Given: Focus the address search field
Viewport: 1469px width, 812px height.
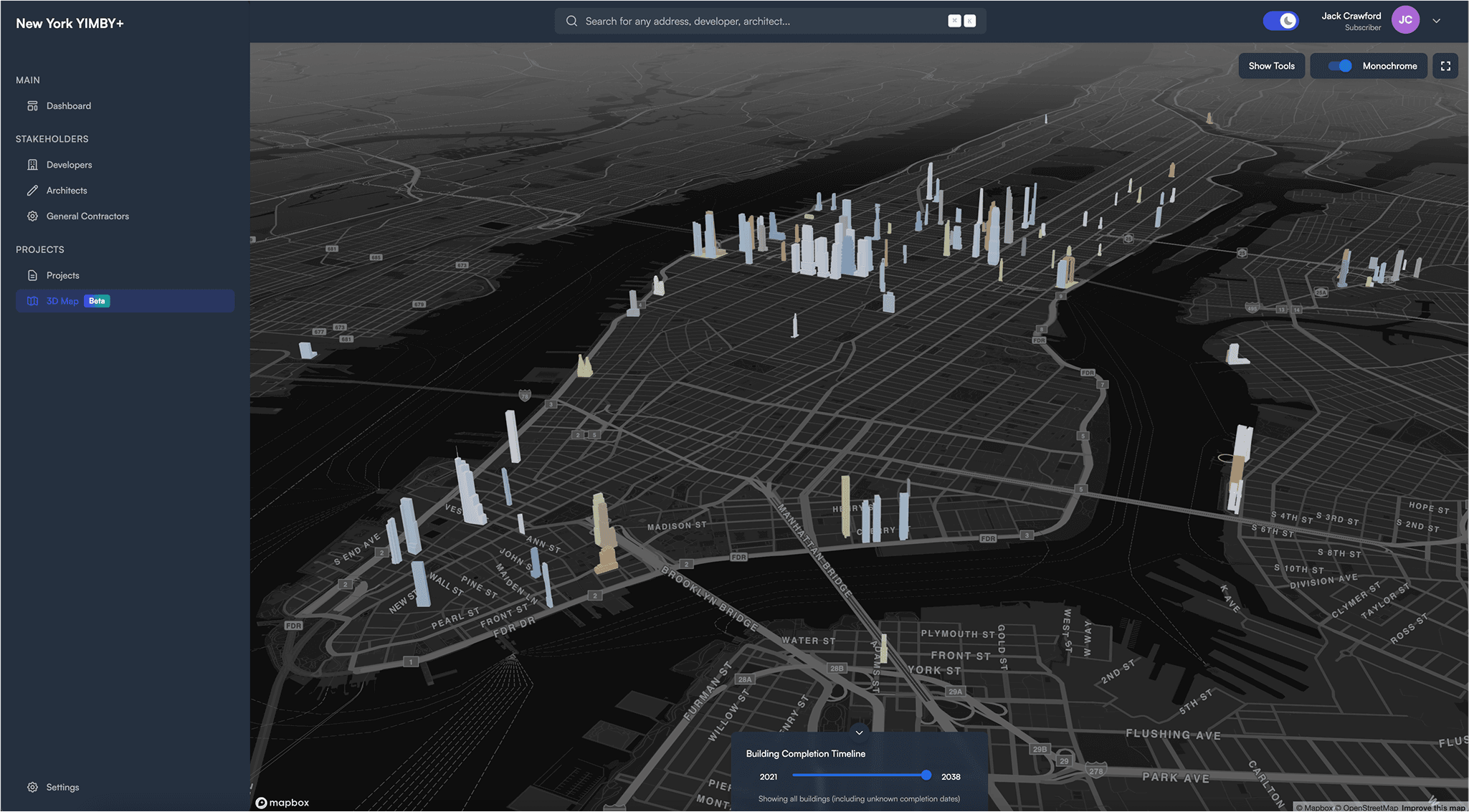Looking at the screenshot, I should 760,22.
